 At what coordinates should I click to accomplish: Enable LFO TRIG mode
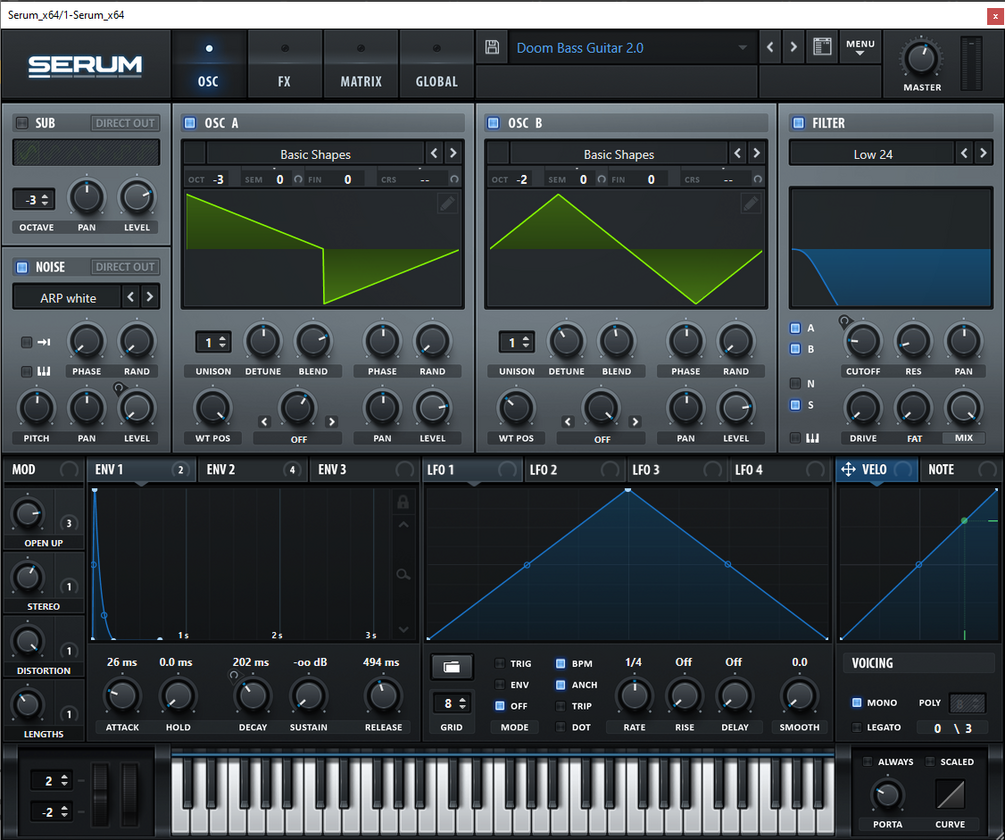pos(500,663)
